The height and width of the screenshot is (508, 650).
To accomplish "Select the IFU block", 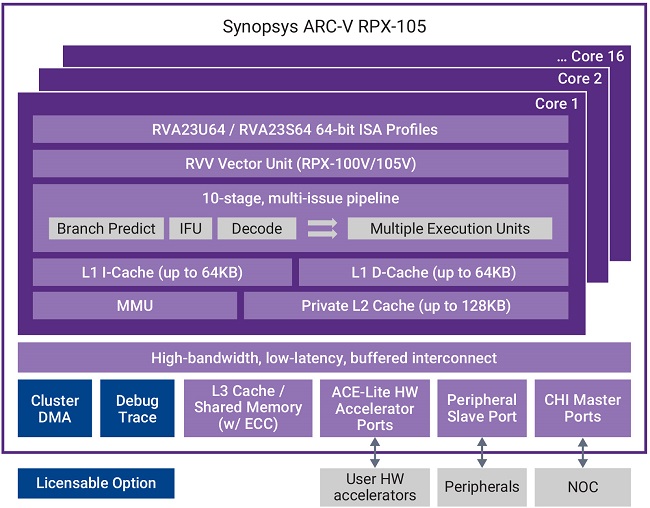I will click(190, 229).
